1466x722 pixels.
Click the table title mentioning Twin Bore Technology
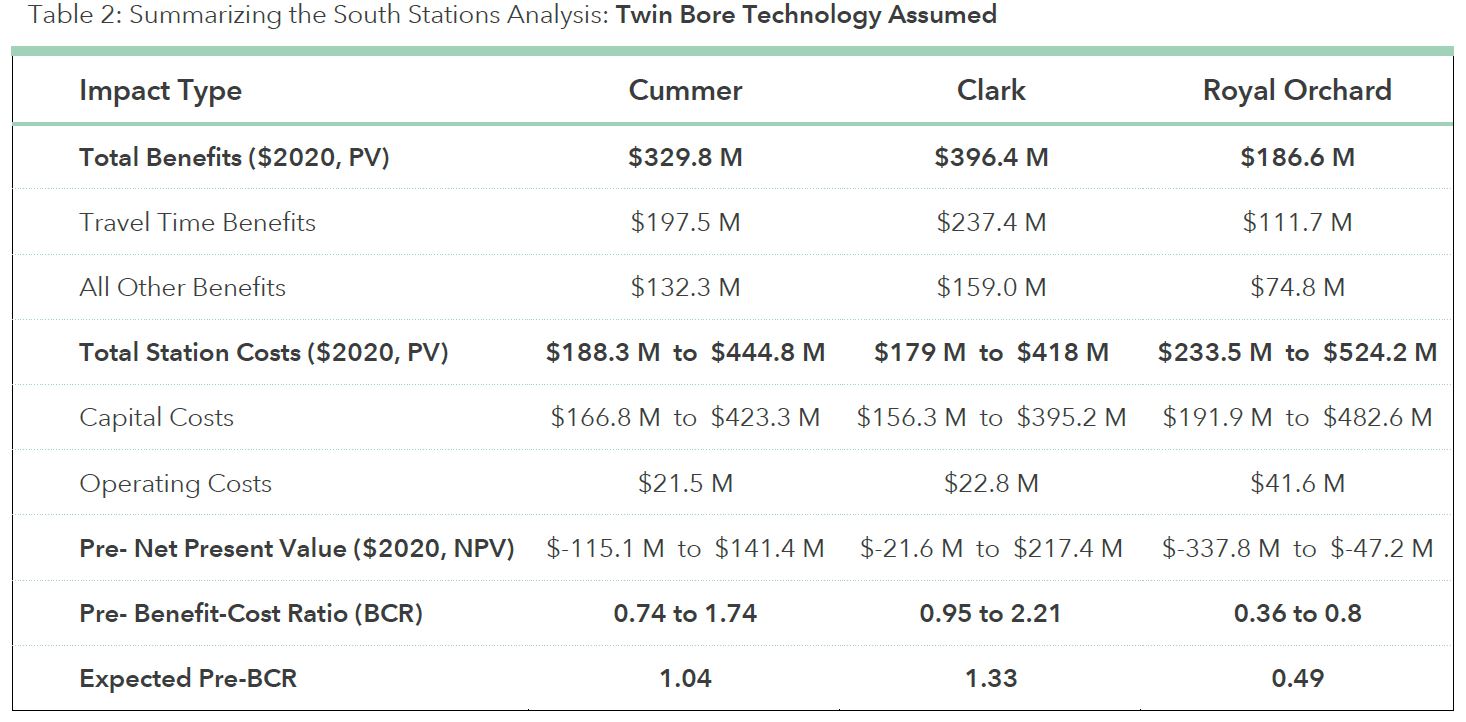click(x=512, y=15)
